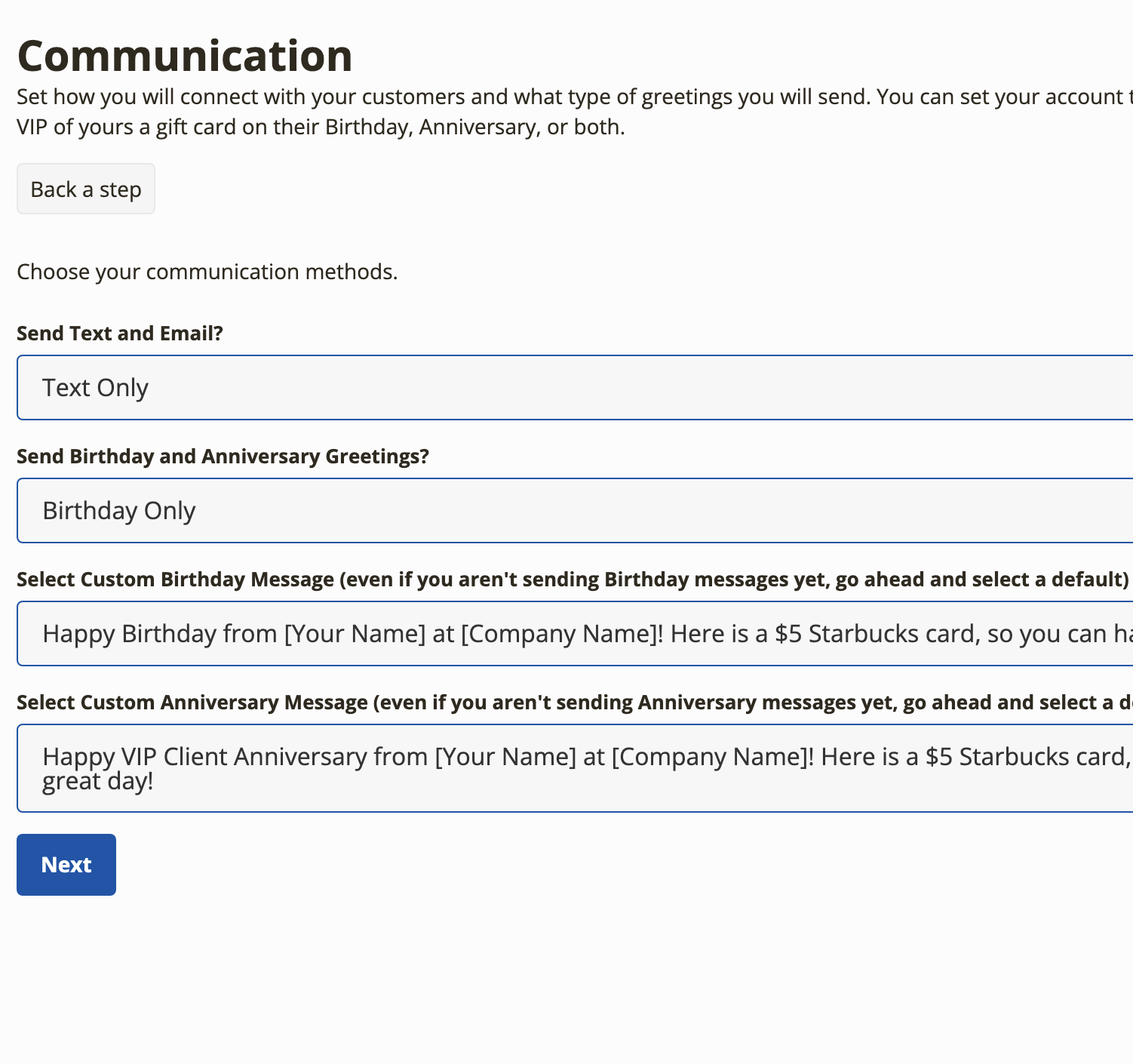Viewport: 1133px width, 1064px height.
Task: Click the 'Select Custom Anniversary Message' label
Action: 575,703
